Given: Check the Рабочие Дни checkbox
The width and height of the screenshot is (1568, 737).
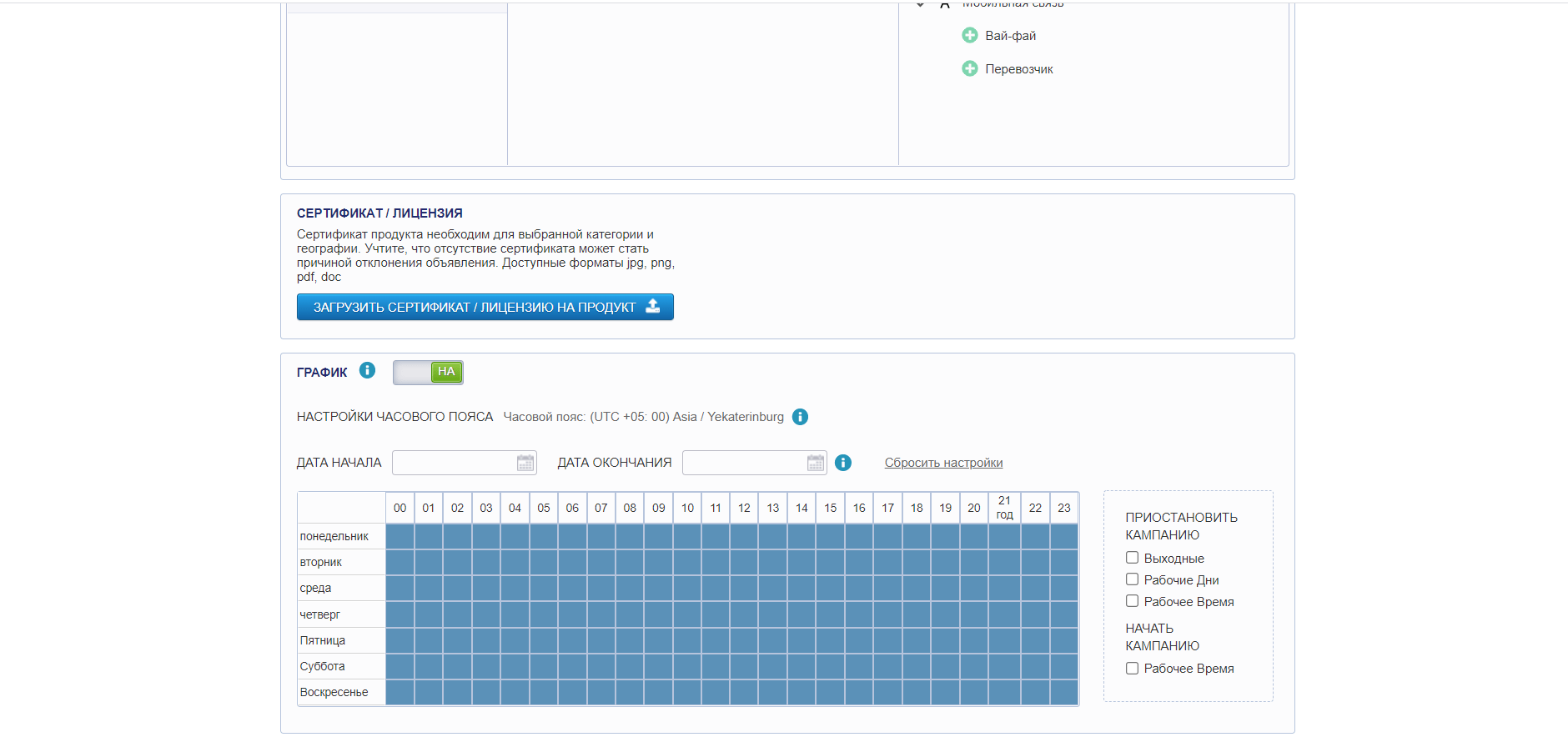Looking at the screenshot, I should tap(1132, 579).
